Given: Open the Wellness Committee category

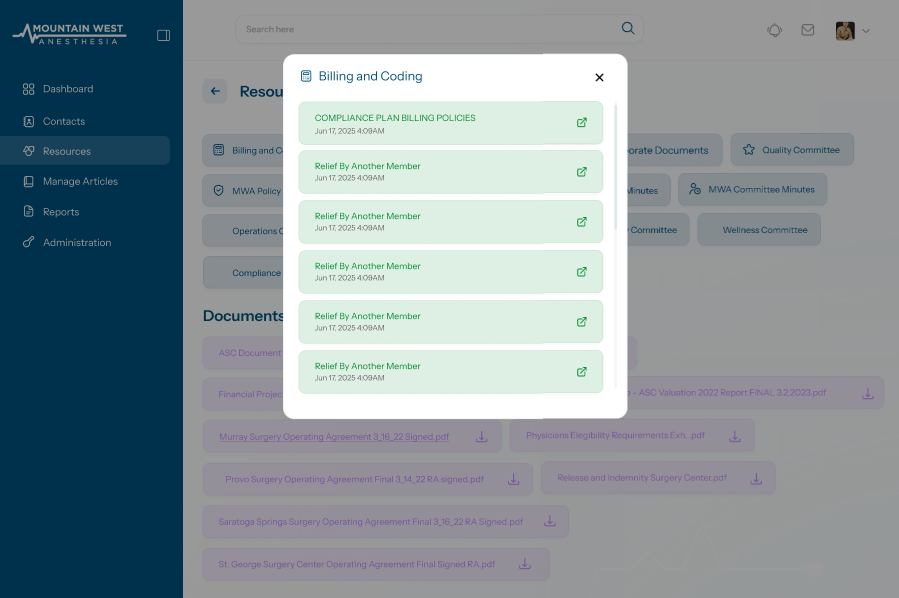Looking at the screenshot, I should tap(764, 230).
